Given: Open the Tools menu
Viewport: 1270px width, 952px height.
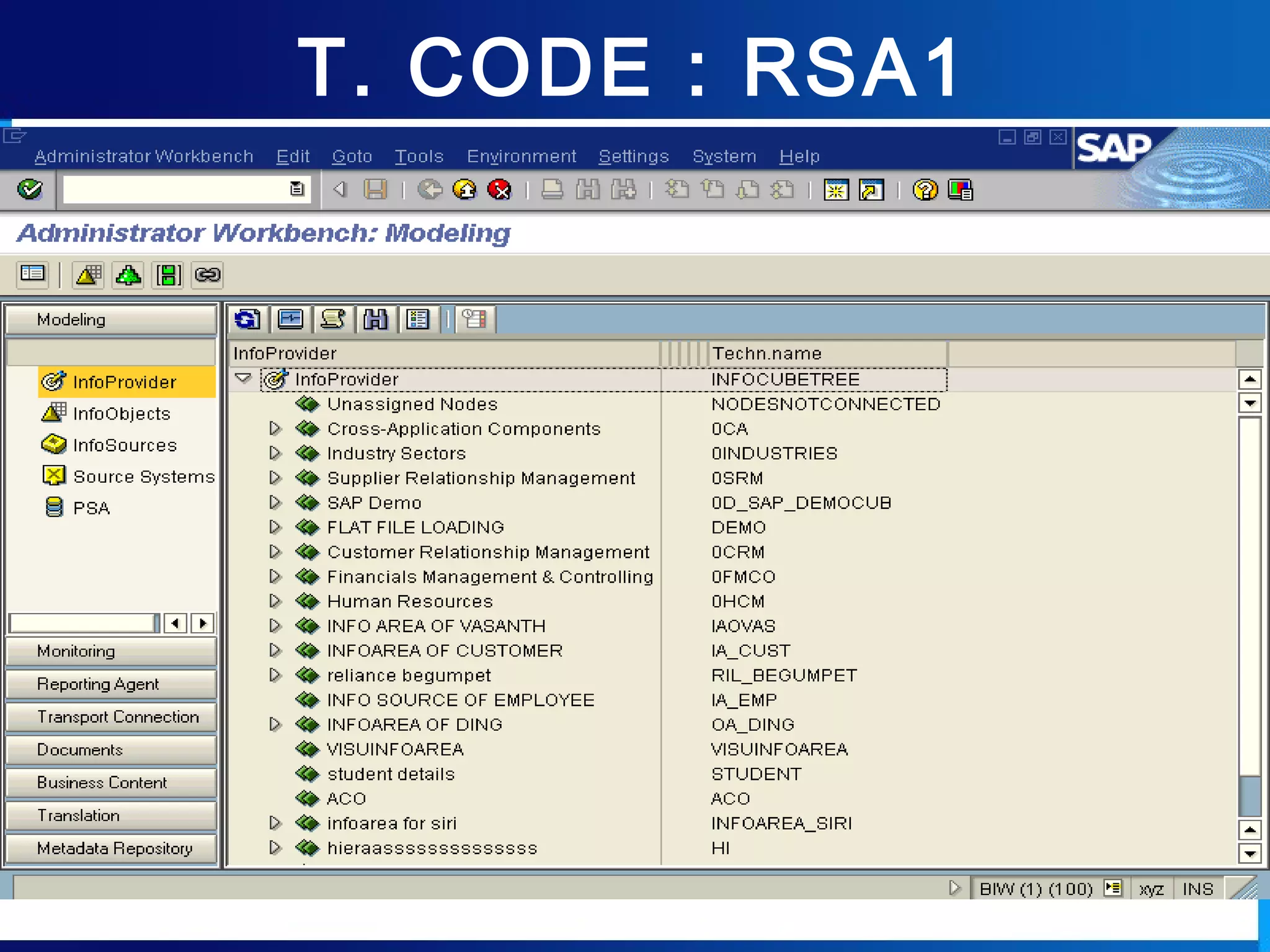Looking at the screenshot, I should pyautogui.click(x=419, y=156).
